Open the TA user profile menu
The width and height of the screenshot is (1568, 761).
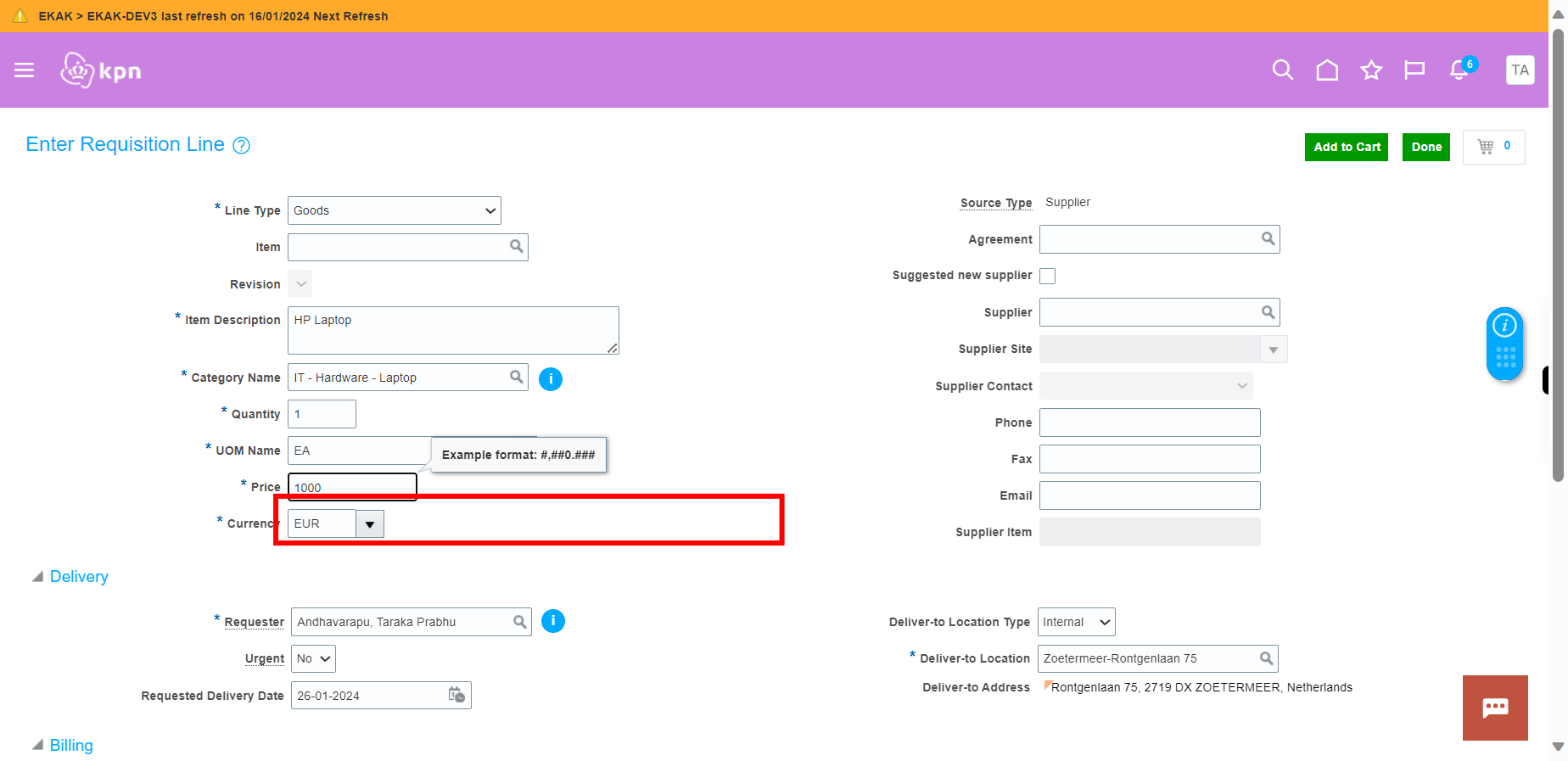[1520, 70]
